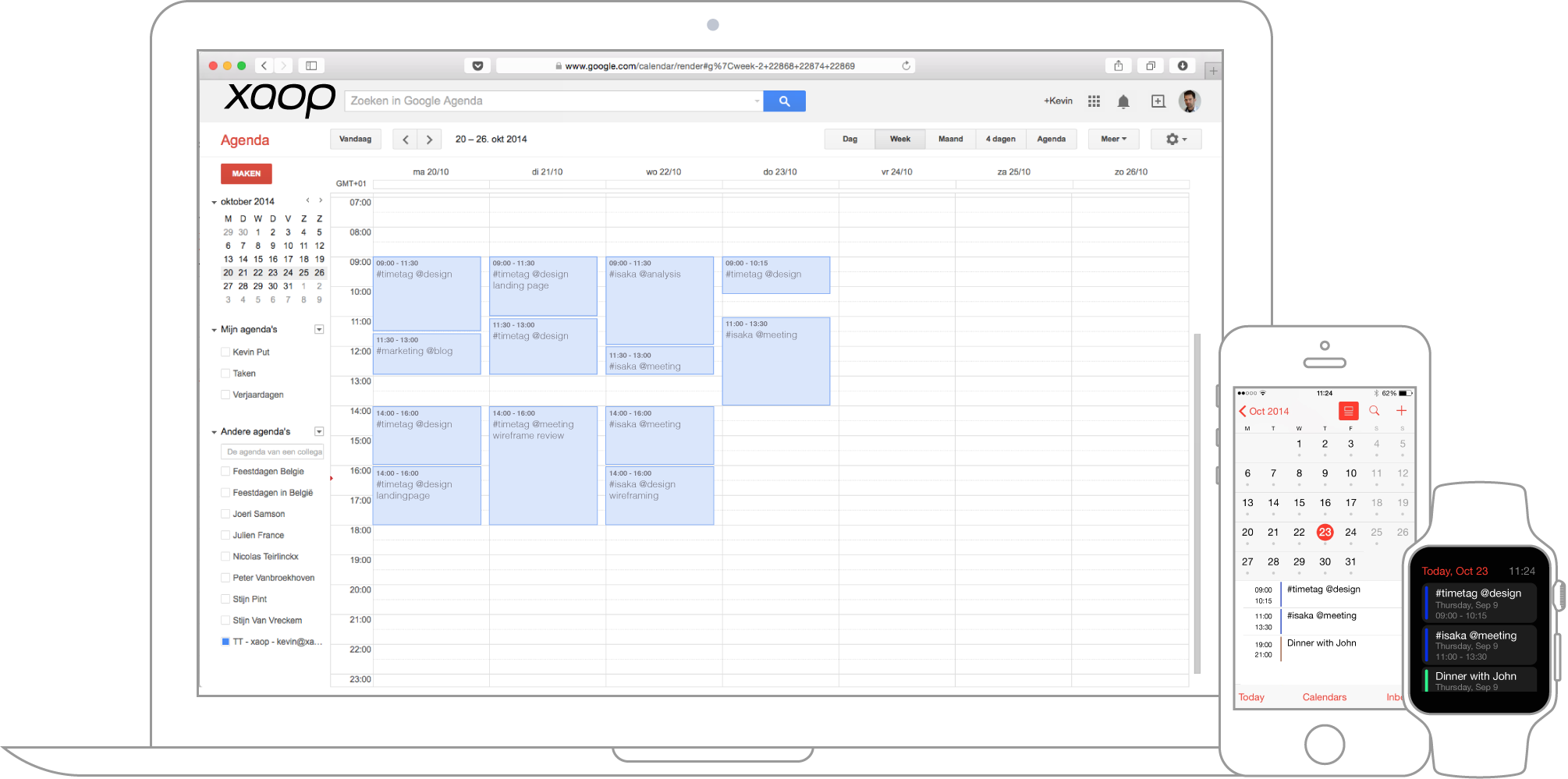Switch to the Dag view
This screenshot has width=1568, height=779.
click(x=850, y=140)
